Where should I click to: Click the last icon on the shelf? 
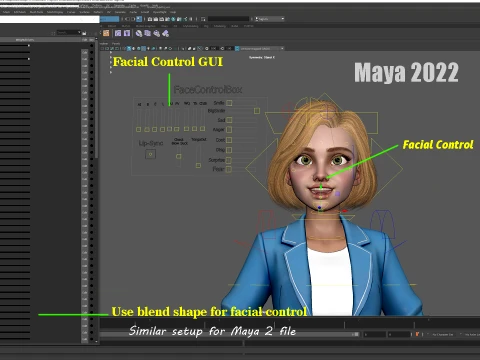(x=165, y=33)
